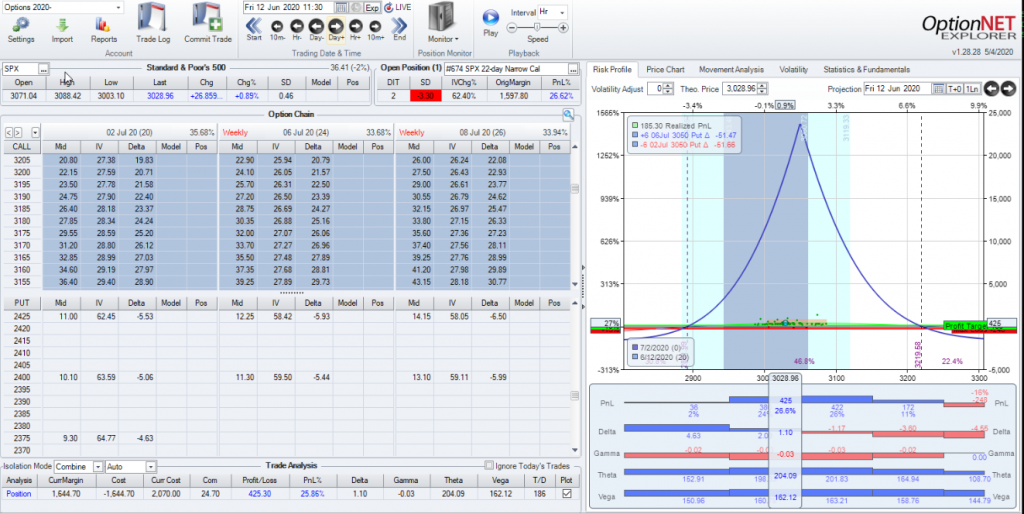
Task: Show previous expirations in option chain
Action: 9,132
